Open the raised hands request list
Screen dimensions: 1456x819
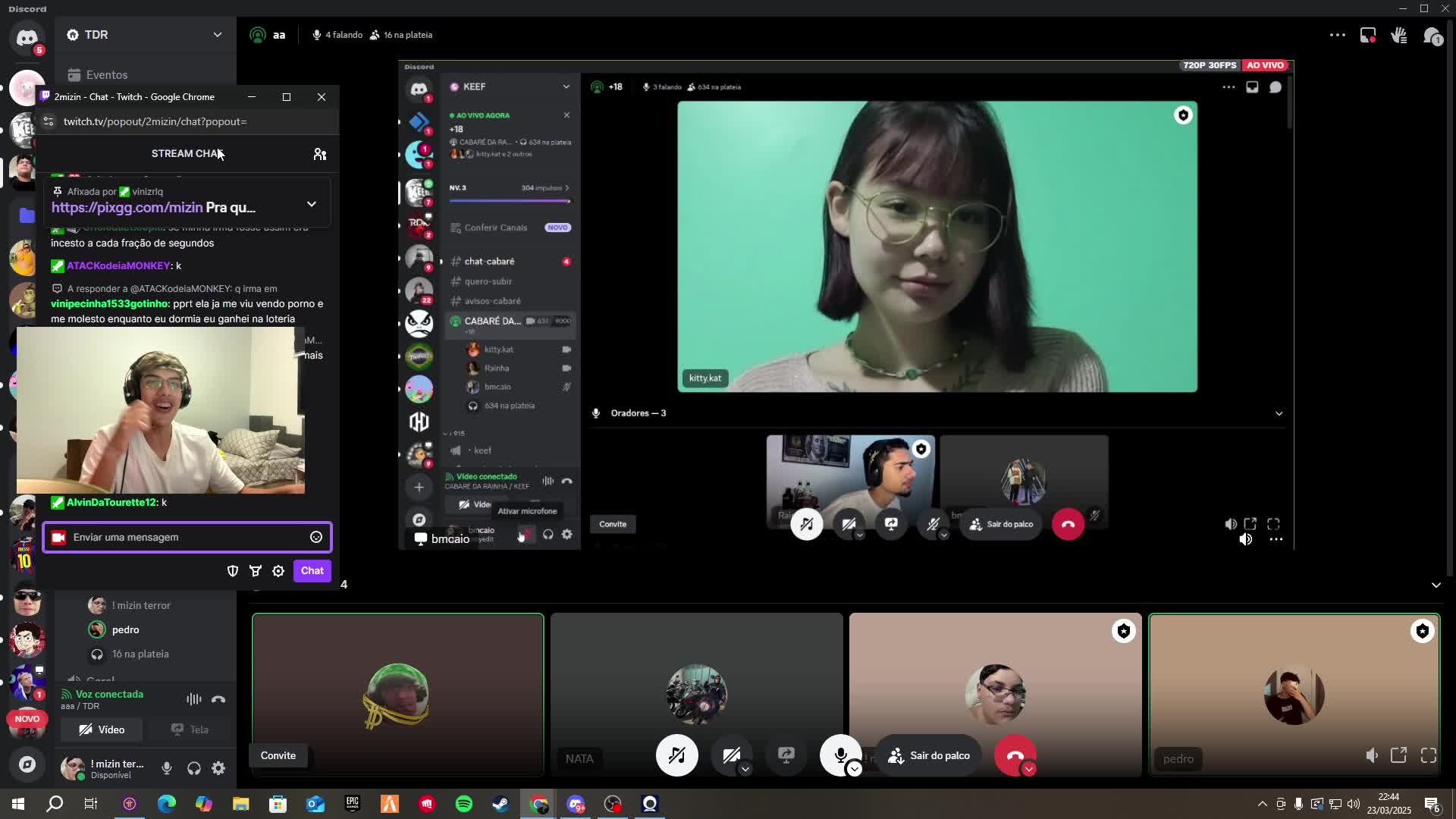coord(1399,36)
